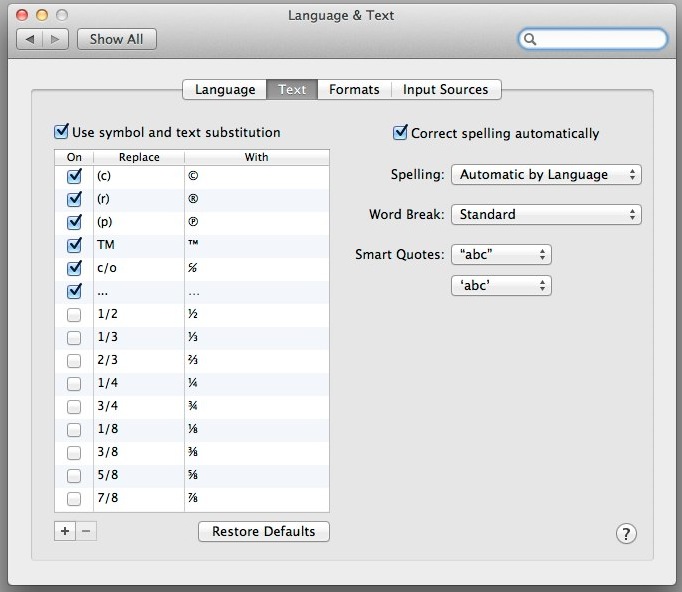The height and width of the screenshot is (592, 682).
Task: Toggle 'Use symbol and text substitution' checkbox
Action: 62,132
